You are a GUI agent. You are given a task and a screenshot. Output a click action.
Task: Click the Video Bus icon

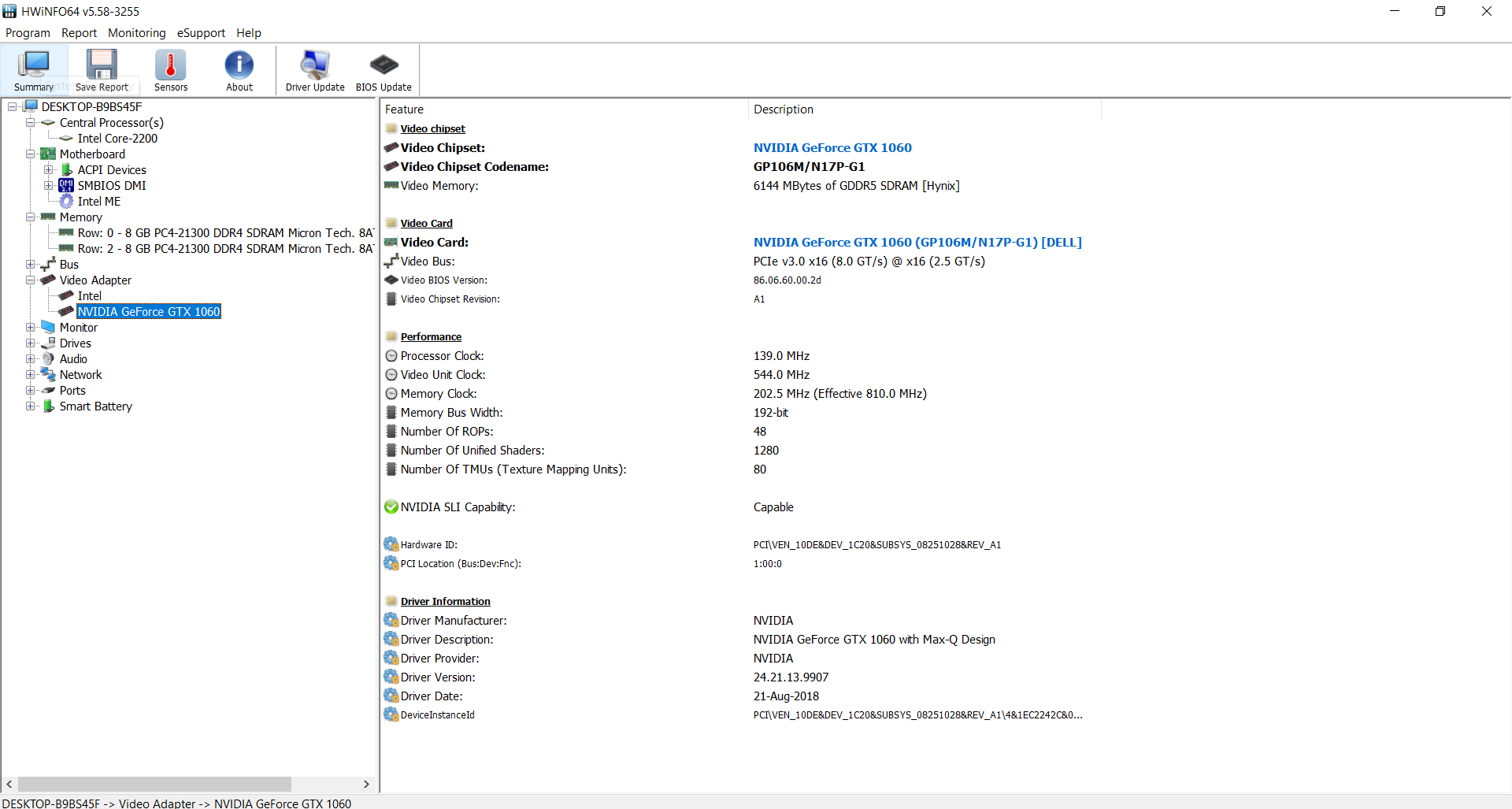point(391,261)
